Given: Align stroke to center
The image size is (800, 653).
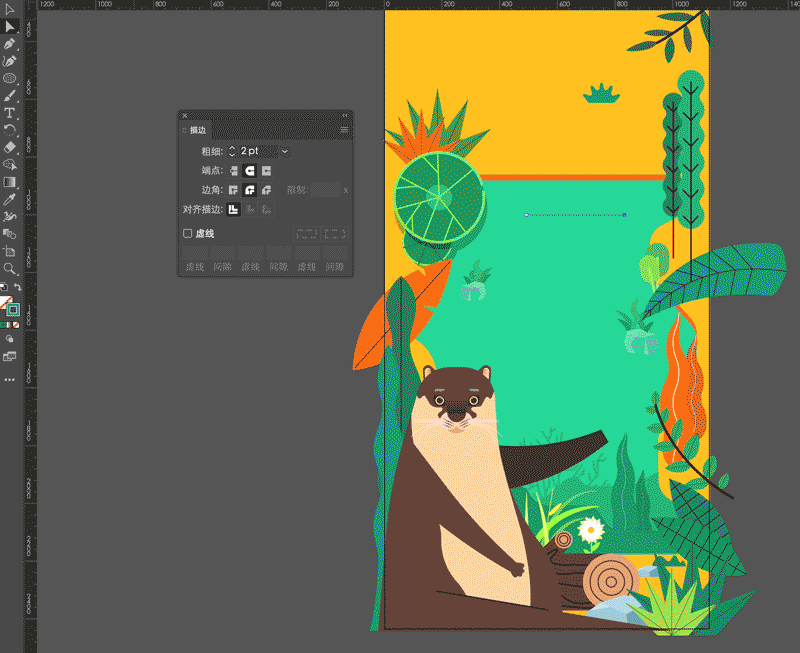Looking at the screenshot, I should [x=233, y=209].
